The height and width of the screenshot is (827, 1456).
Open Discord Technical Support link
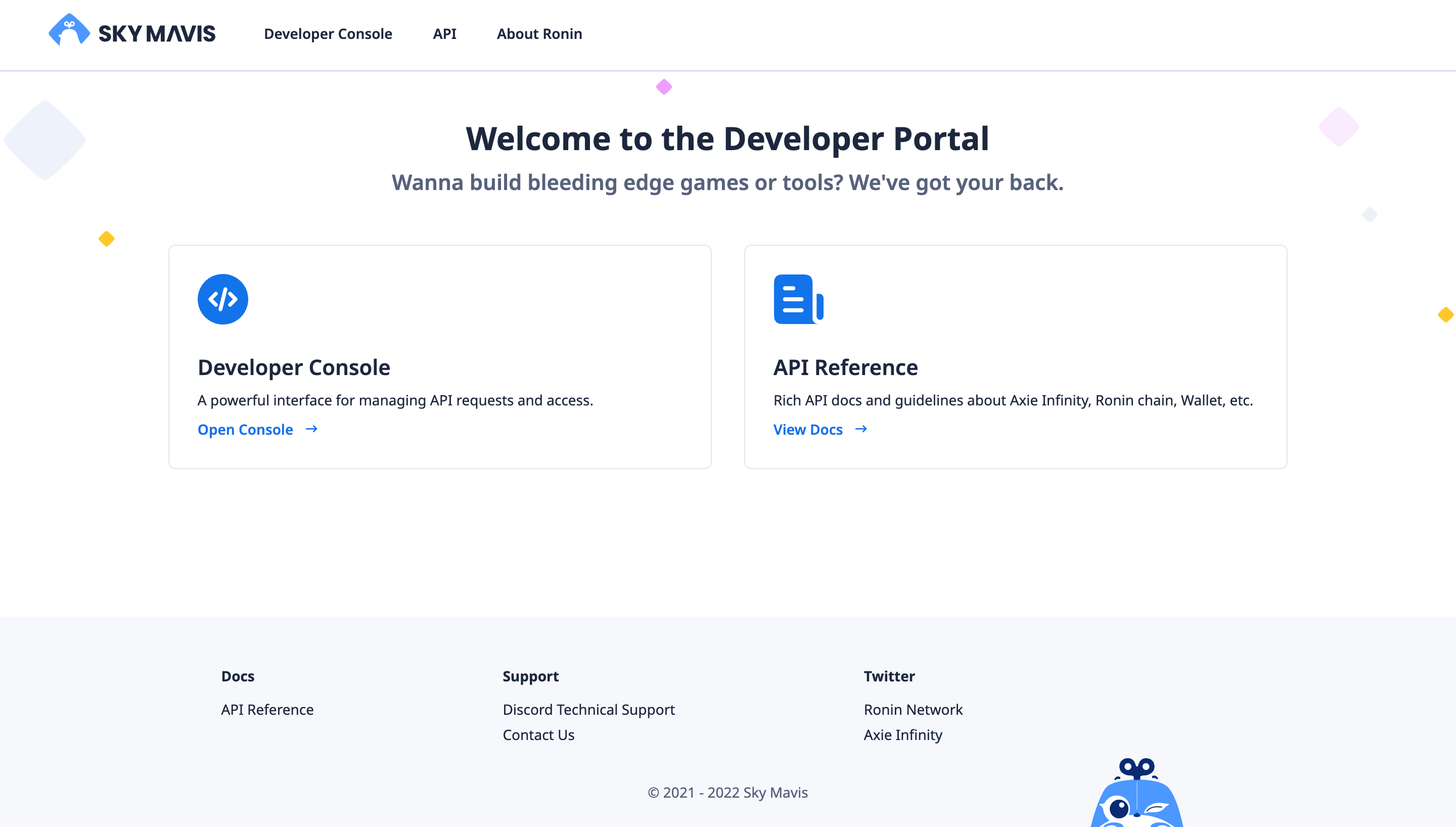tap(588, 709)
